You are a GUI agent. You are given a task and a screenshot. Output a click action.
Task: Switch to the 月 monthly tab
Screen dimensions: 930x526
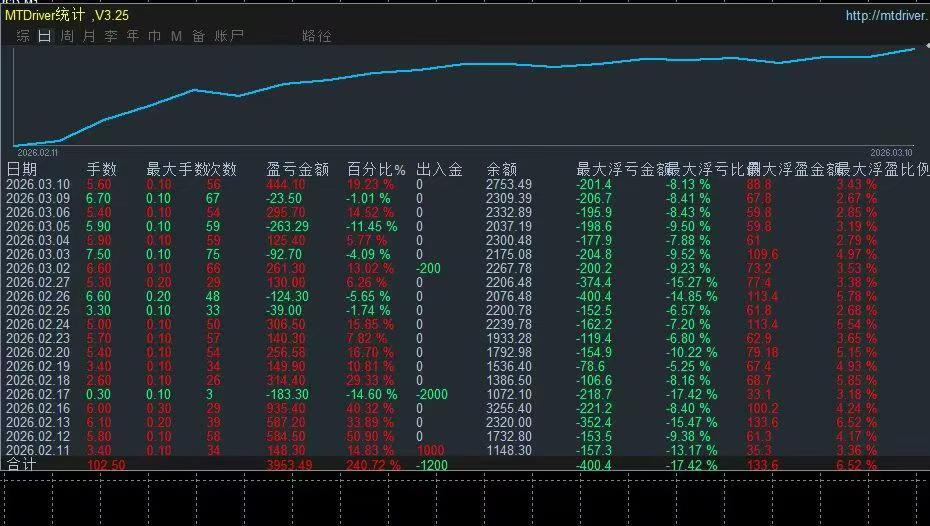tap(89, 36)
